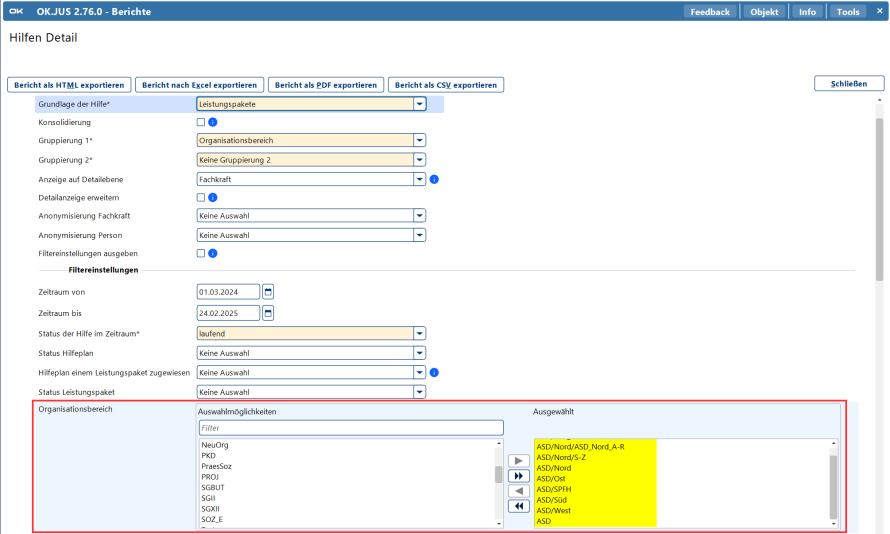Open calendar picker for Zeitraum bis
Image resolution: width=890 pixels, height=534 pixels.
(268, 313)
